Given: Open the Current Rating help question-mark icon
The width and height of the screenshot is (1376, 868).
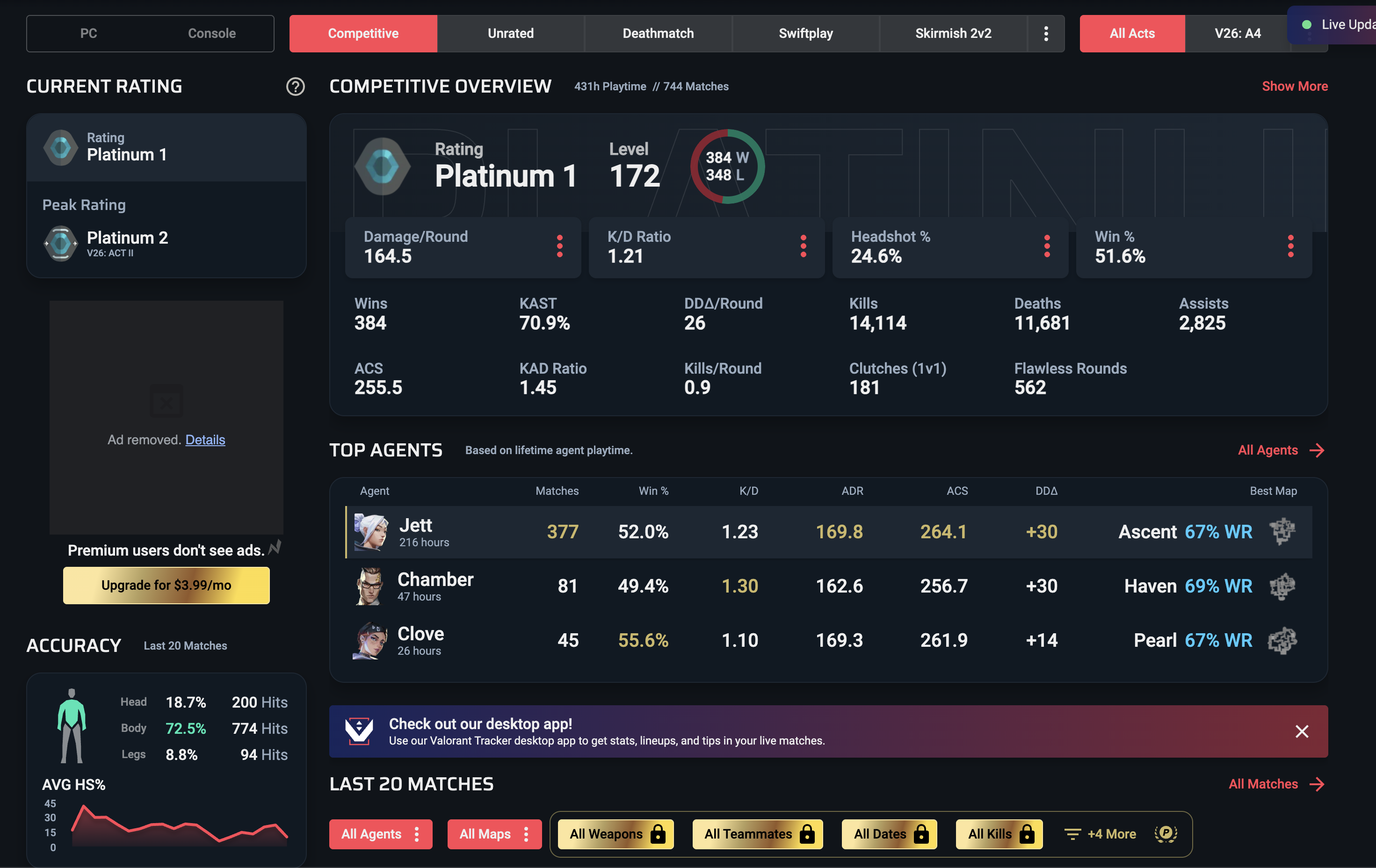Looking at the screenshot, I should click(296, 87).
